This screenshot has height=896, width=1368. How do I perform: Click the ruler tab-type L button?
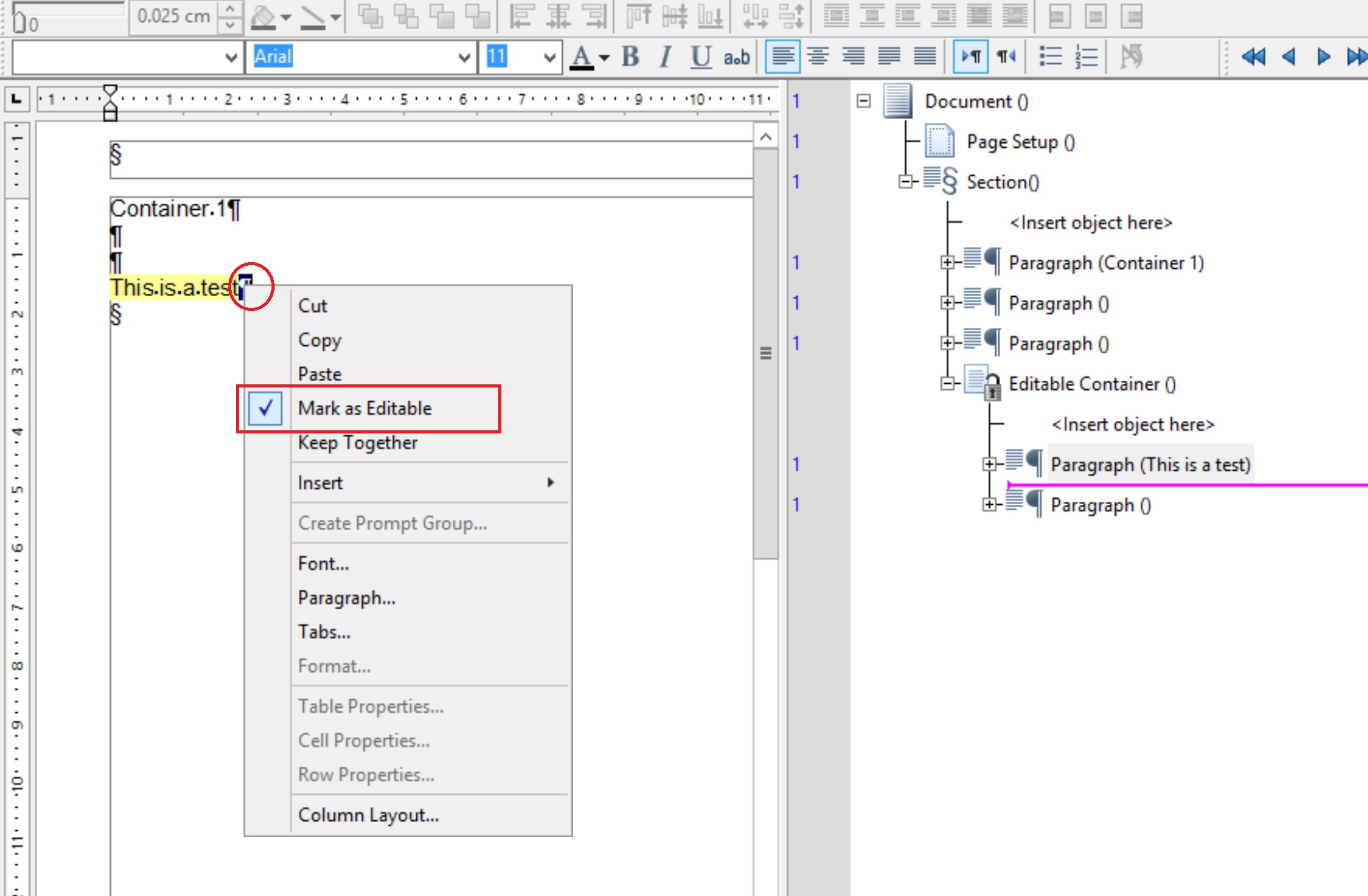click(17, 99)
